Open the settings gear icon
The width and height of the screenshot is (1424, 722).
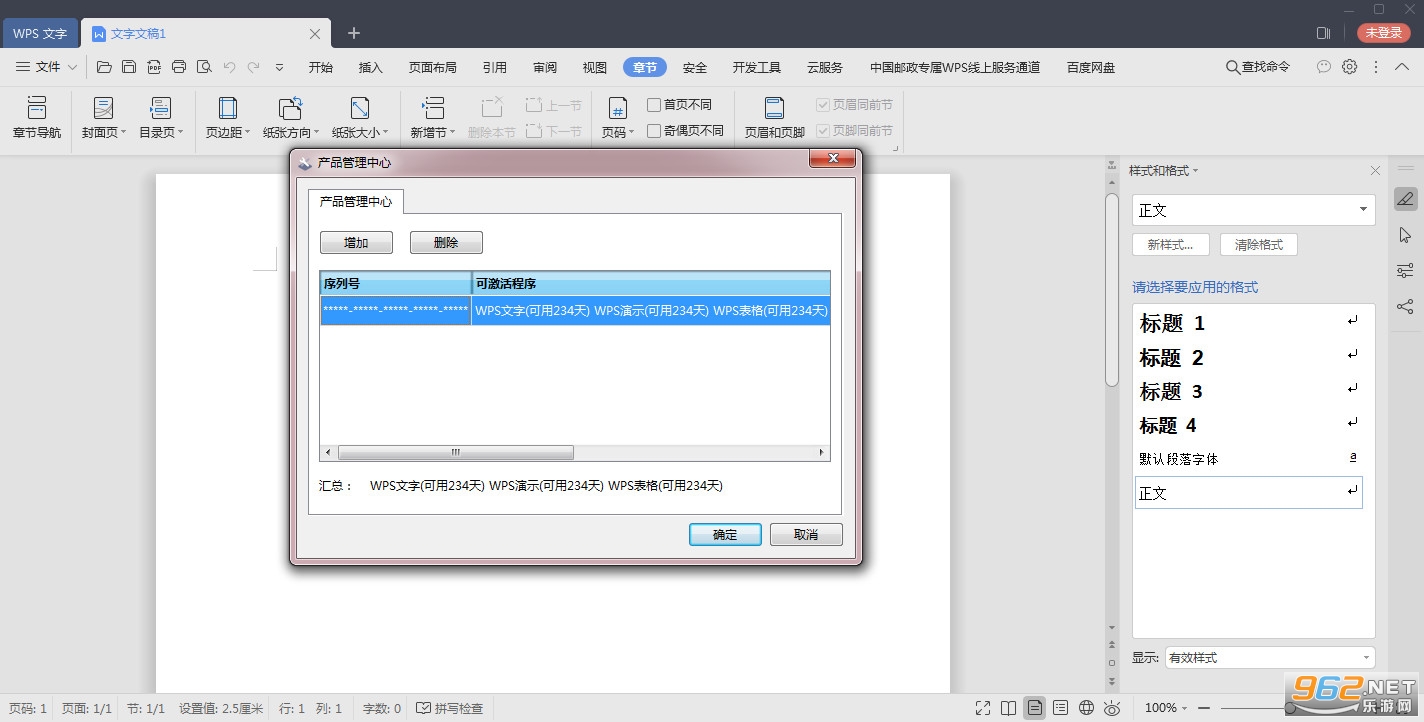pos(1350,67)
